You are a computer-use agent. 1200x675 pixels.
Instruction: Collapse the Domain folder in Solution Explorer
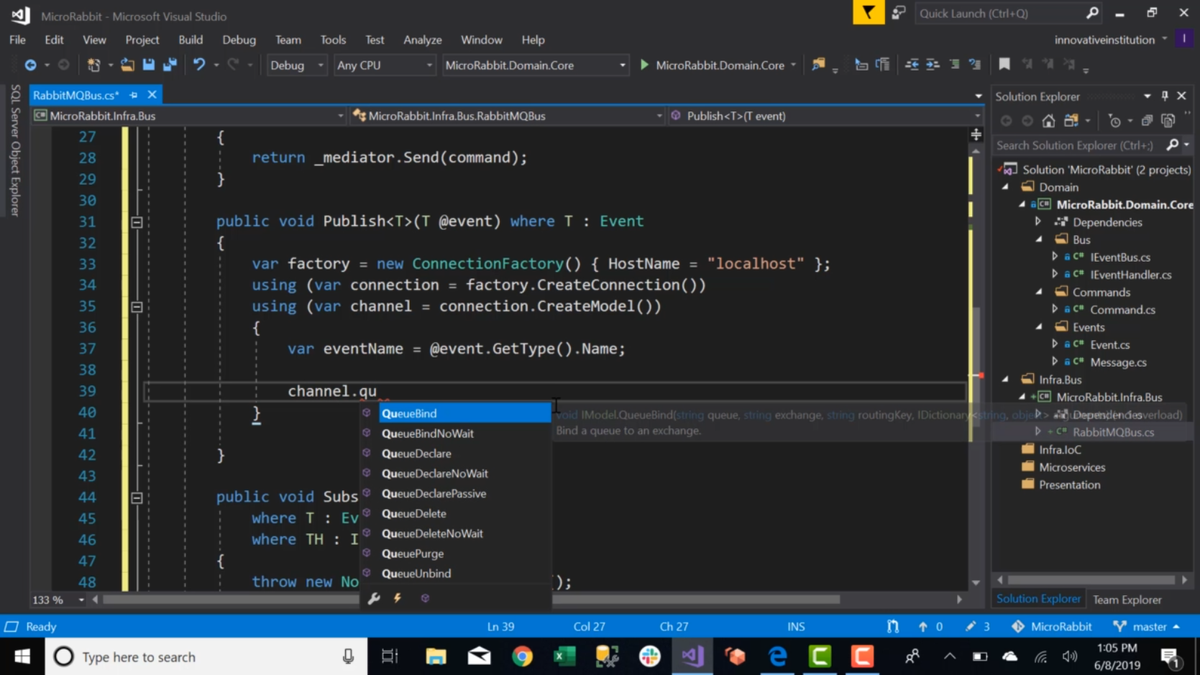point(1006,187)
